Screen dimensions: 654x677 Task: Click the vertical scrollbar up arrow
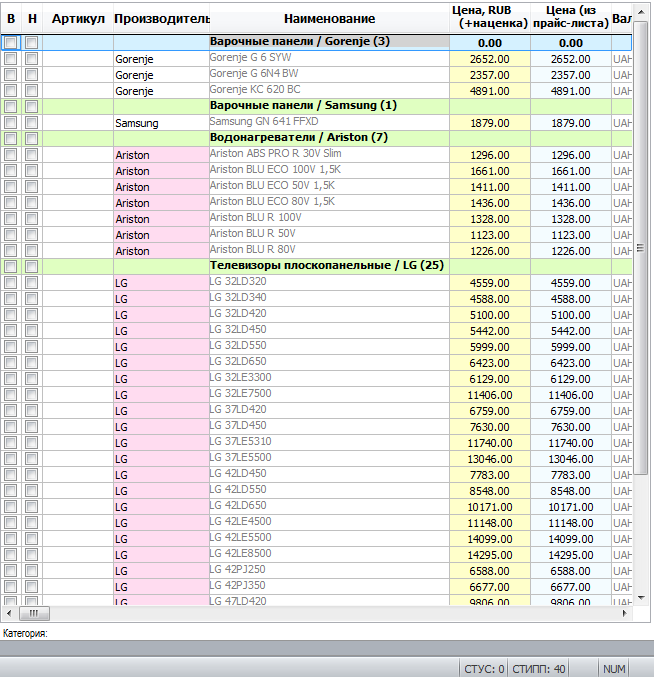point(641,12)
